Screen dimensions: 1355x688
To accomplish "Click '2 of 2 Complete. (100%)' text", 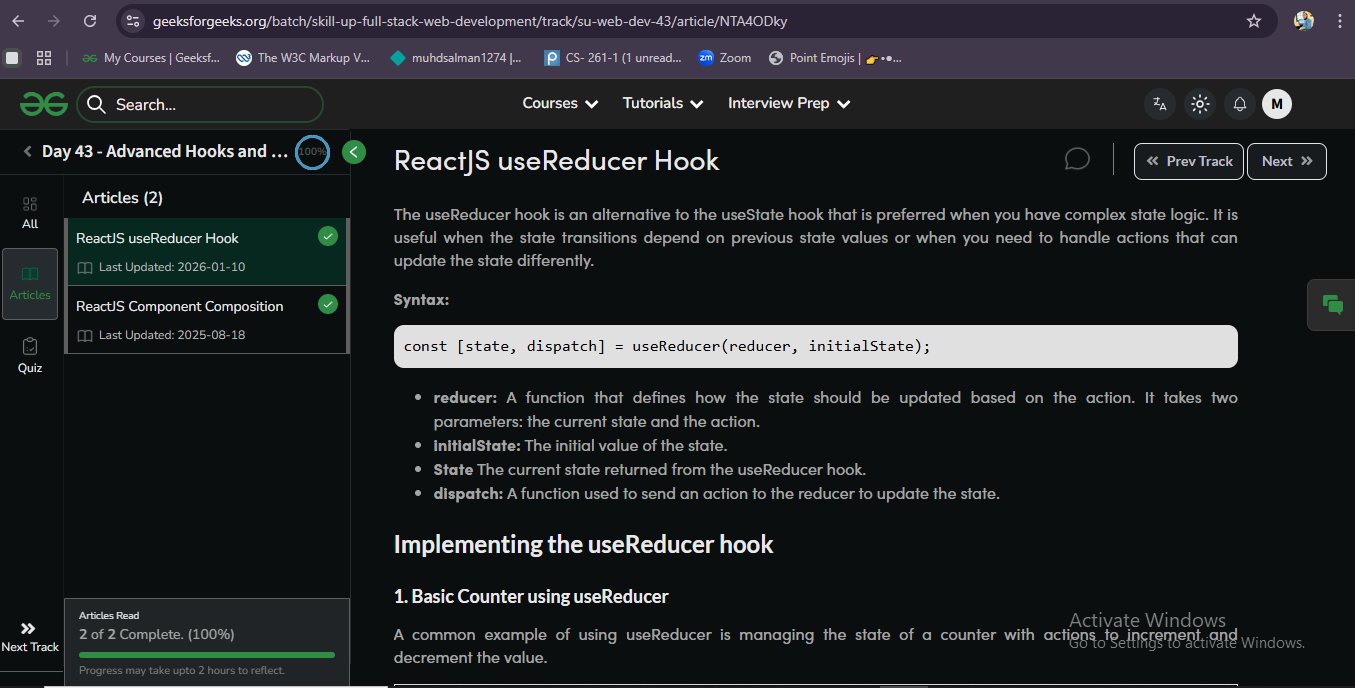I will pos(157,634).
